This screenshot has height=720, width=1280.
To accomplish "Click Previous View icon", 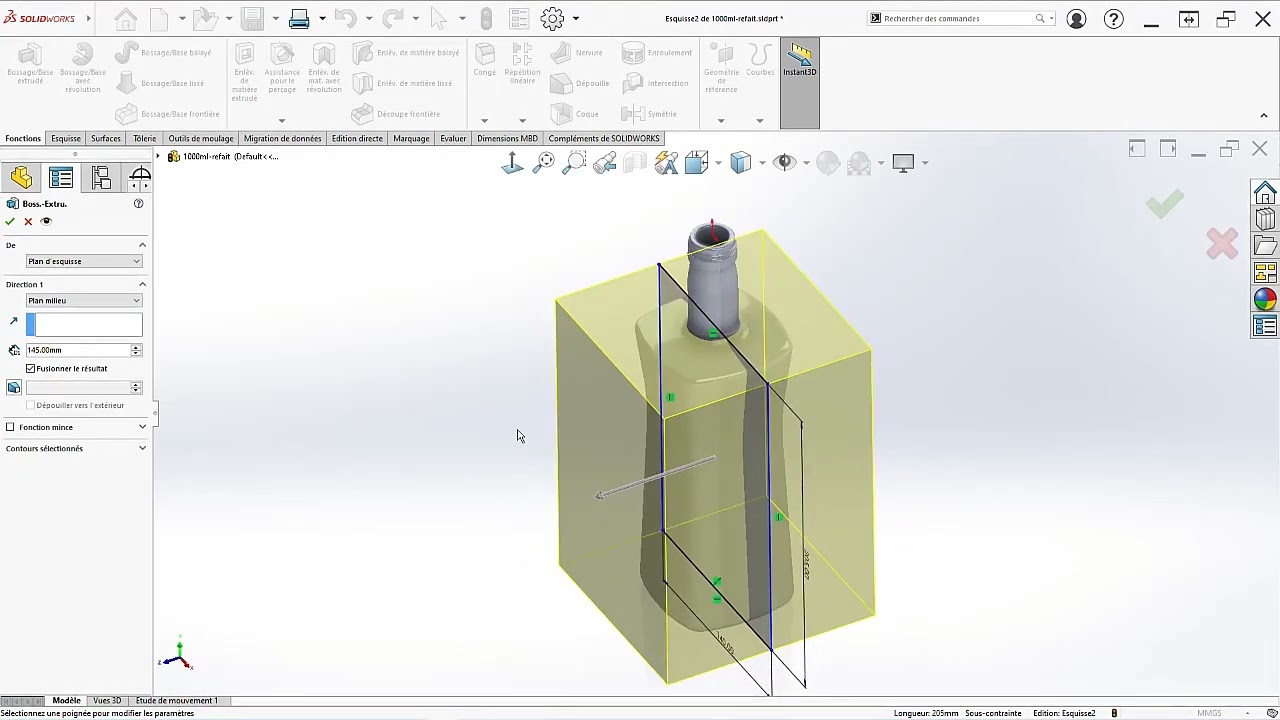I will pos(605,163).
